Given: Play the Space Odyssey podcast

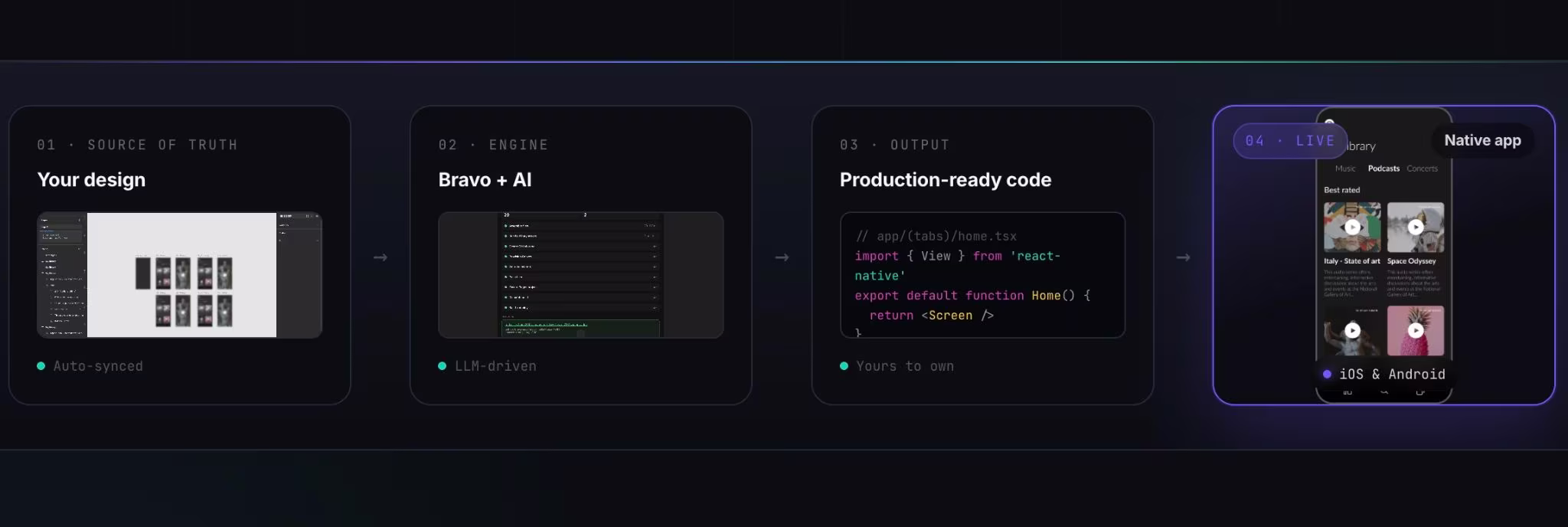Looking at the screenshot, I should 1416,227.
